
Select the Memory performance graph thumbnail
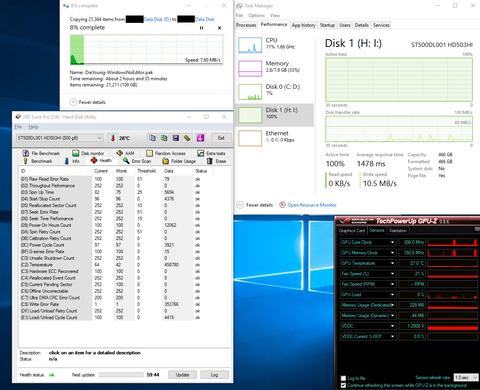click(250, 68)
